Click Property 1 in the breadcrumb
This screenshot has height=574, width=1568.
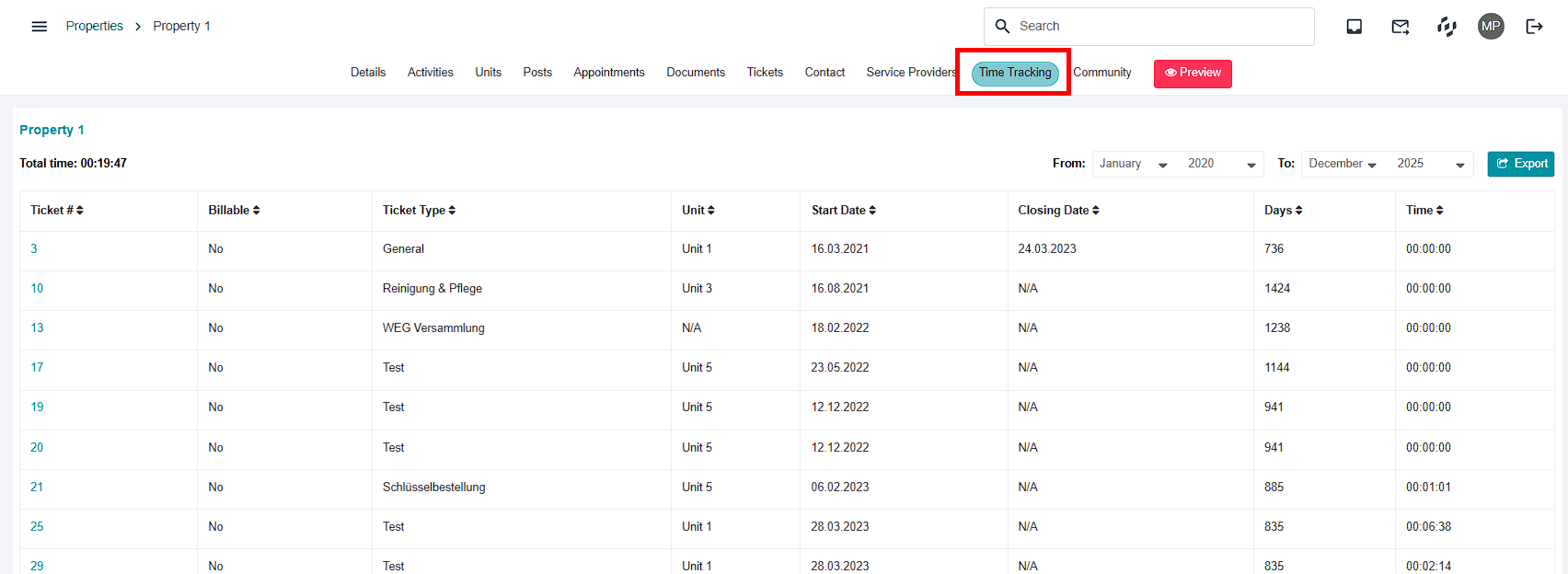pyautogui.click(x=181, y=27)
